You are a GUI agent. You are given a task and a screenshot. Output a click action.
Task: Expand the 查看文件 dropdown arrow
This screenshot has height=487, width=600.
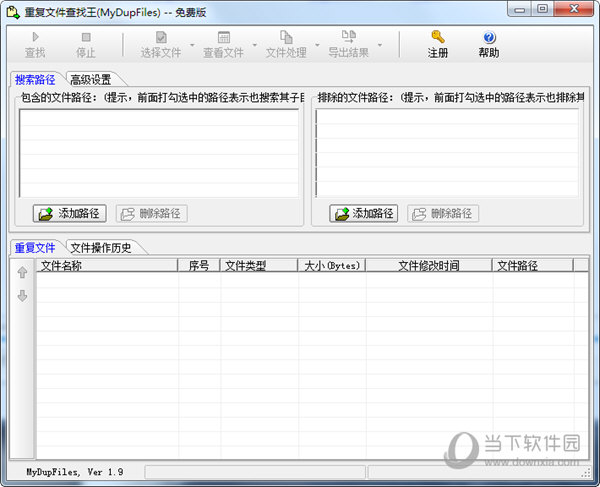tap(255, 45)
